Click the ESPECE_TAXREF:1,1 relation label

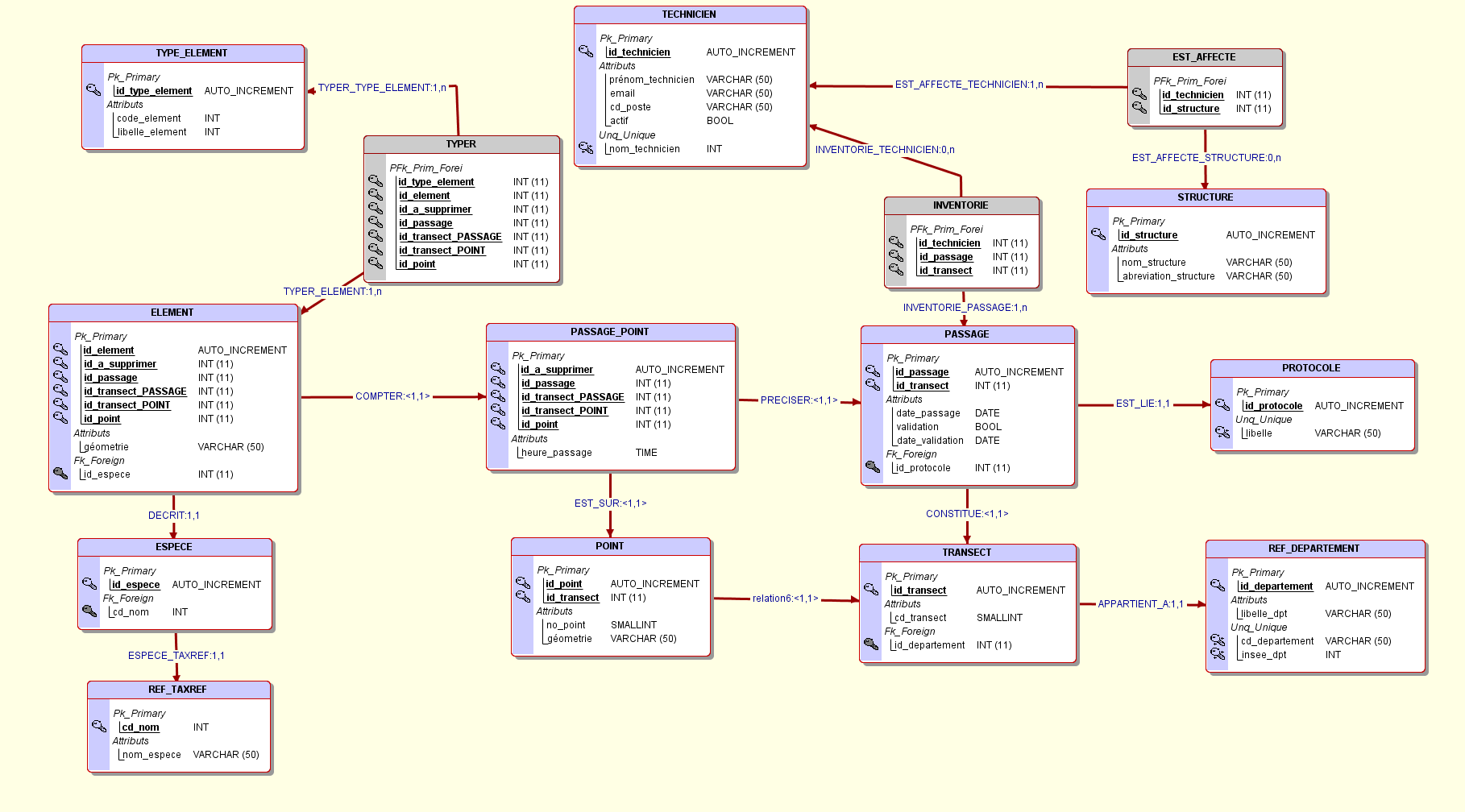point(176,656)
